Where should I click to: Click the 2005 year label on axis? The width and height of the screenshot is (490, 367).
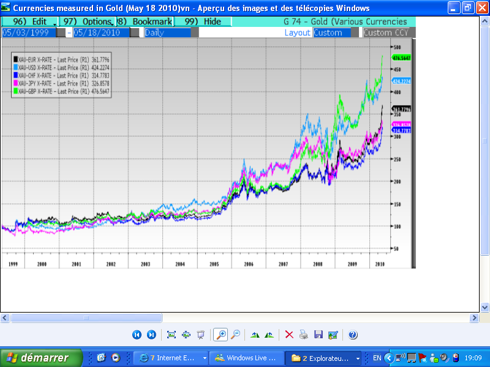214,264
